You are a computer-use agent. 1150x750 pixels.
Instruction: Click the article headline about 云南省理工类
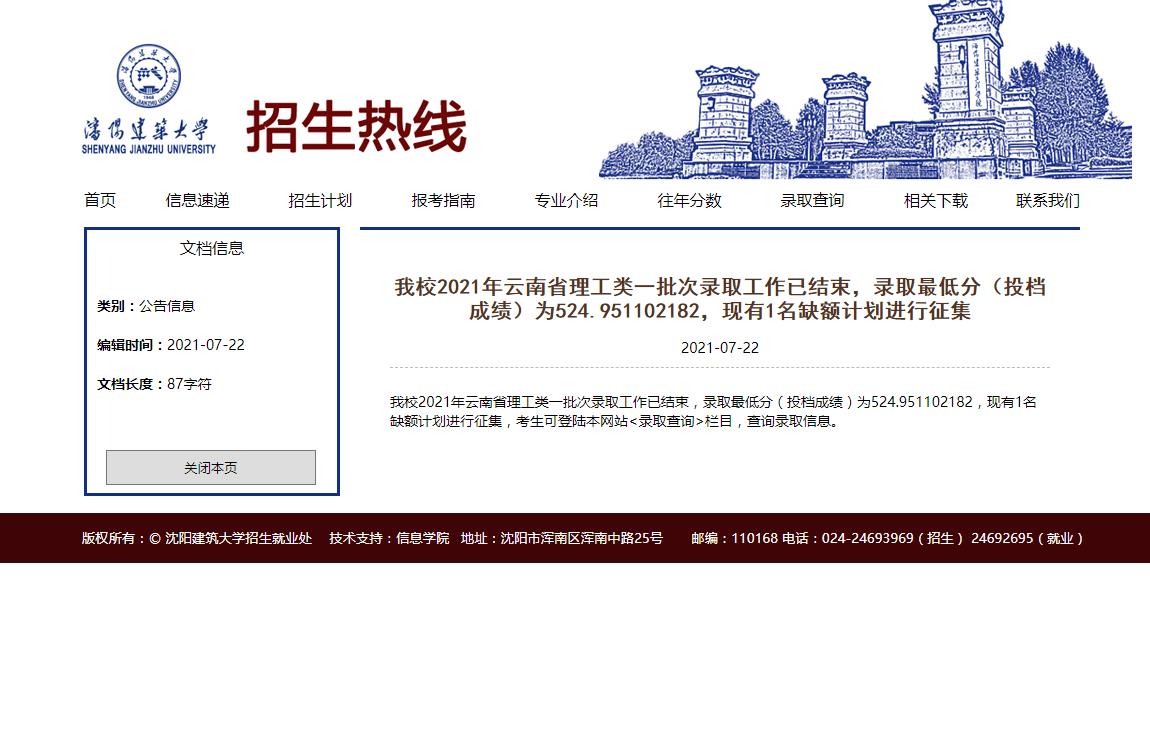(x=720, y=298)
